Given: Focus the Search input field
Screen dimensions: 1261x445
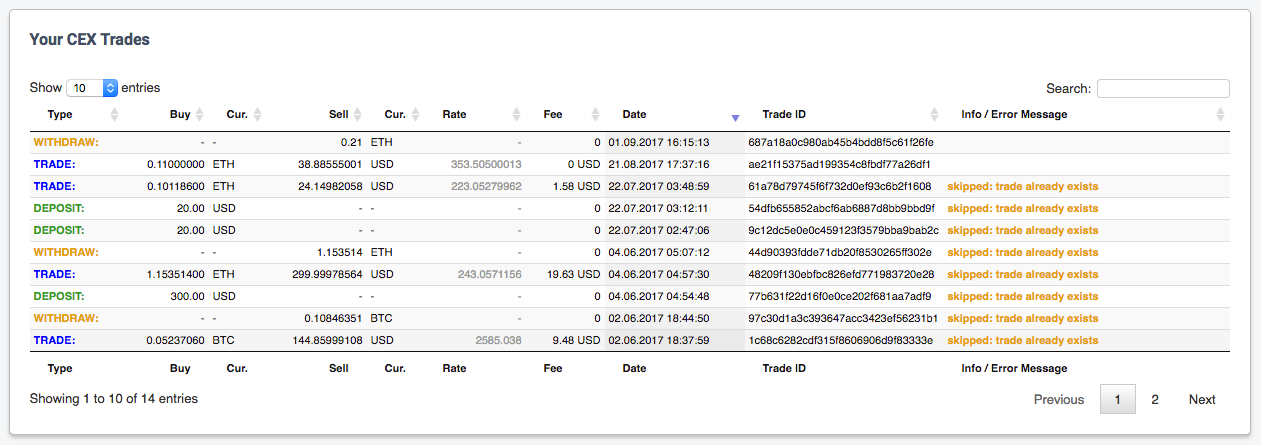Looking at the screenshot, I should [x=1163, y=88].
